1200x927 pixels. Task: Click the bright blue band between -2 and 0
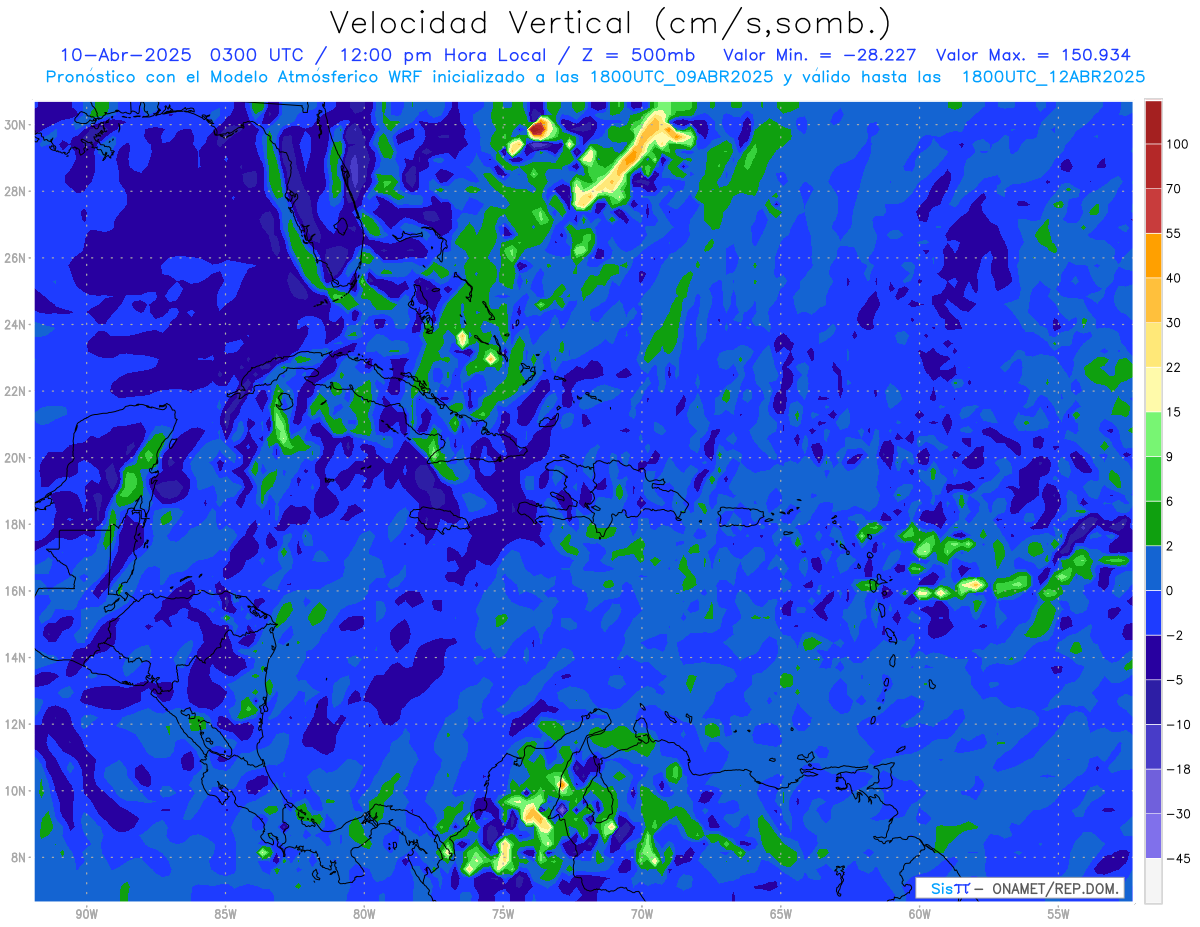[1153, 612]
